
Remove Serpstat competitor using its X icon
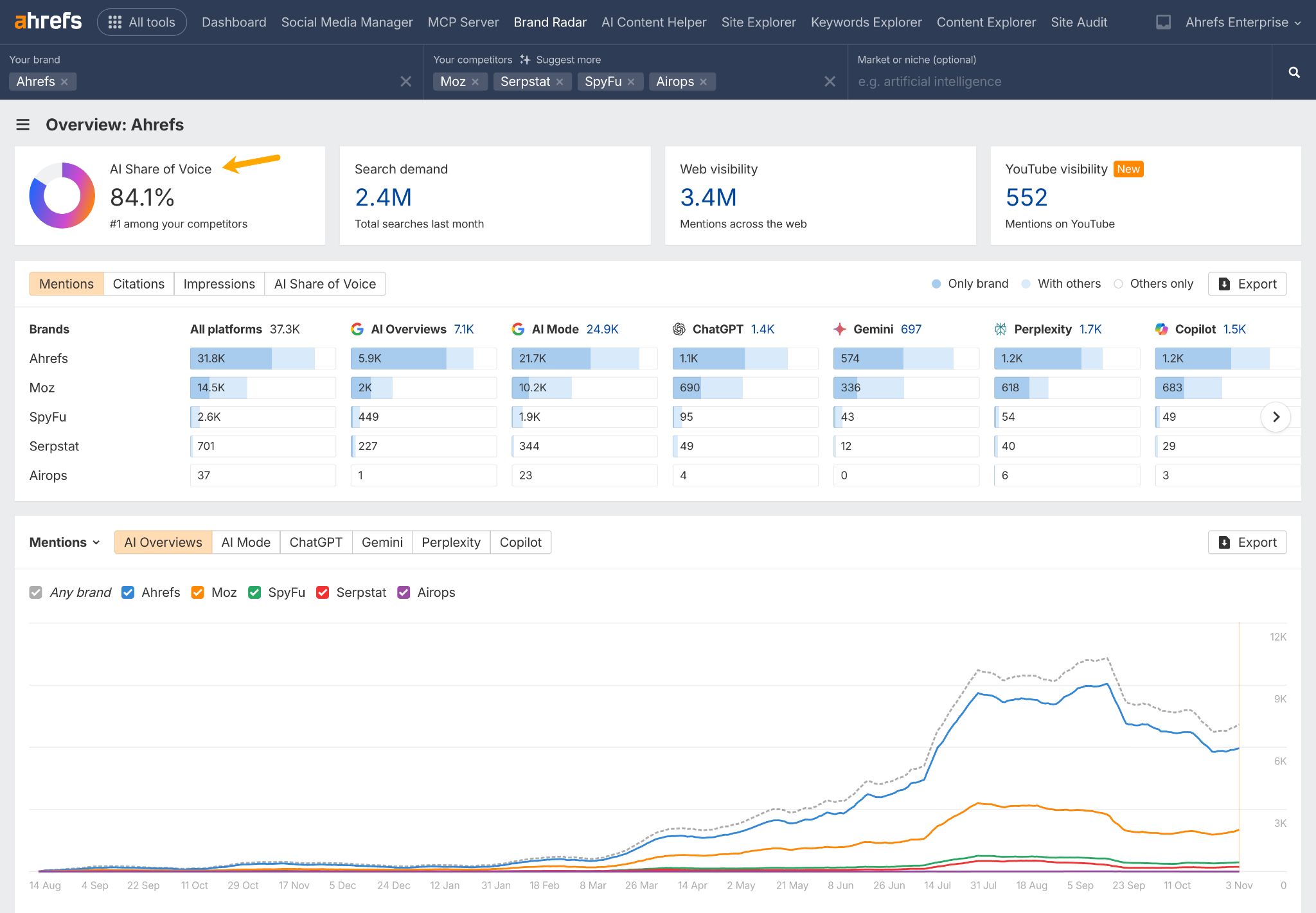coord(562,82)
